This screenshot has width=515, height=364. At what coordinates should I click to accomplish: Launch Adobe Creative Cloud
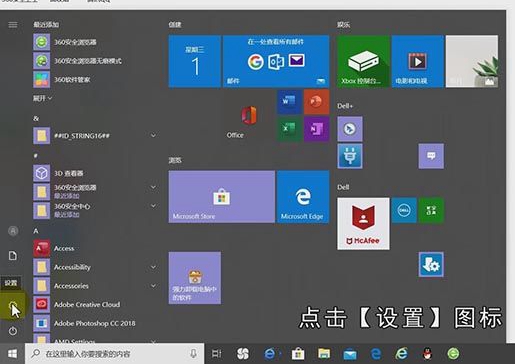tap(95, 304)
